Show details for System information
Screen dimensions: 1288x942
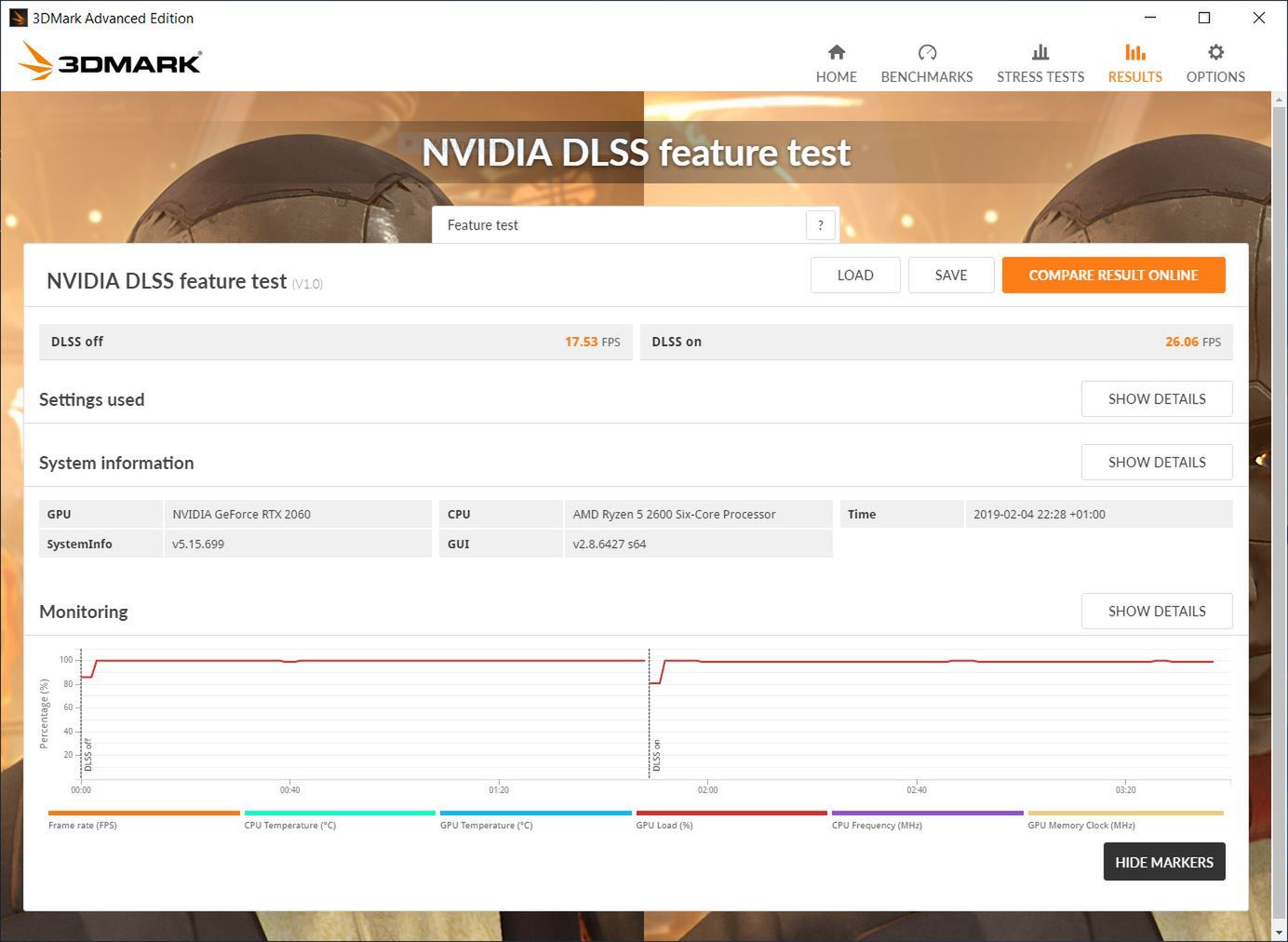coord(1157,462)
